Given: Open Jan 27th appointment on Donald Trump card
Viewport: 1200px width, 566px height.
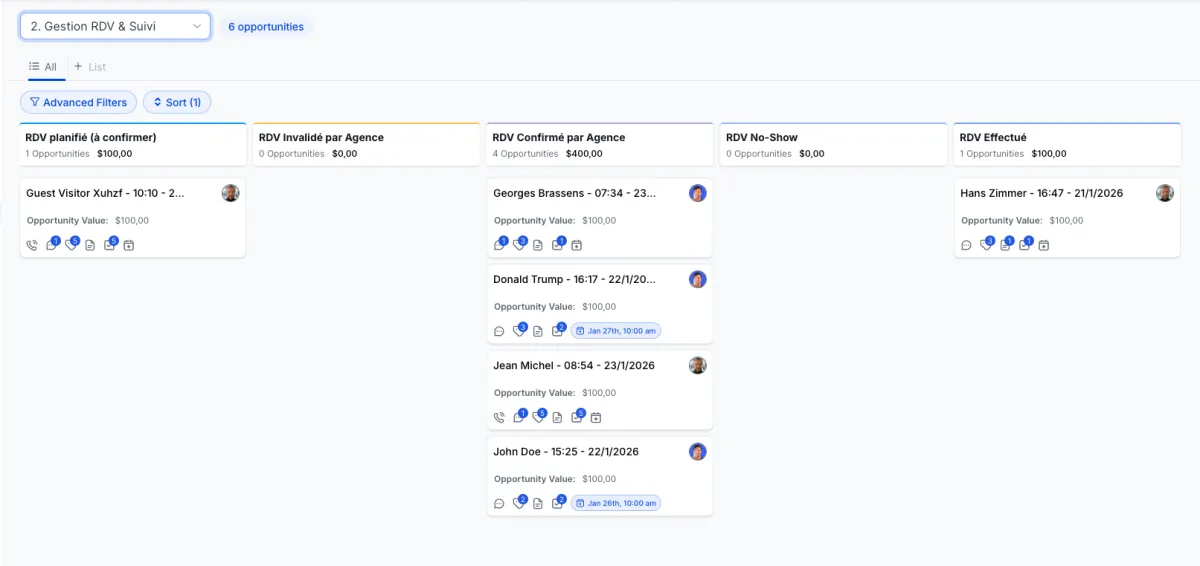Looking at the screenshot, I should coord(616,331).
